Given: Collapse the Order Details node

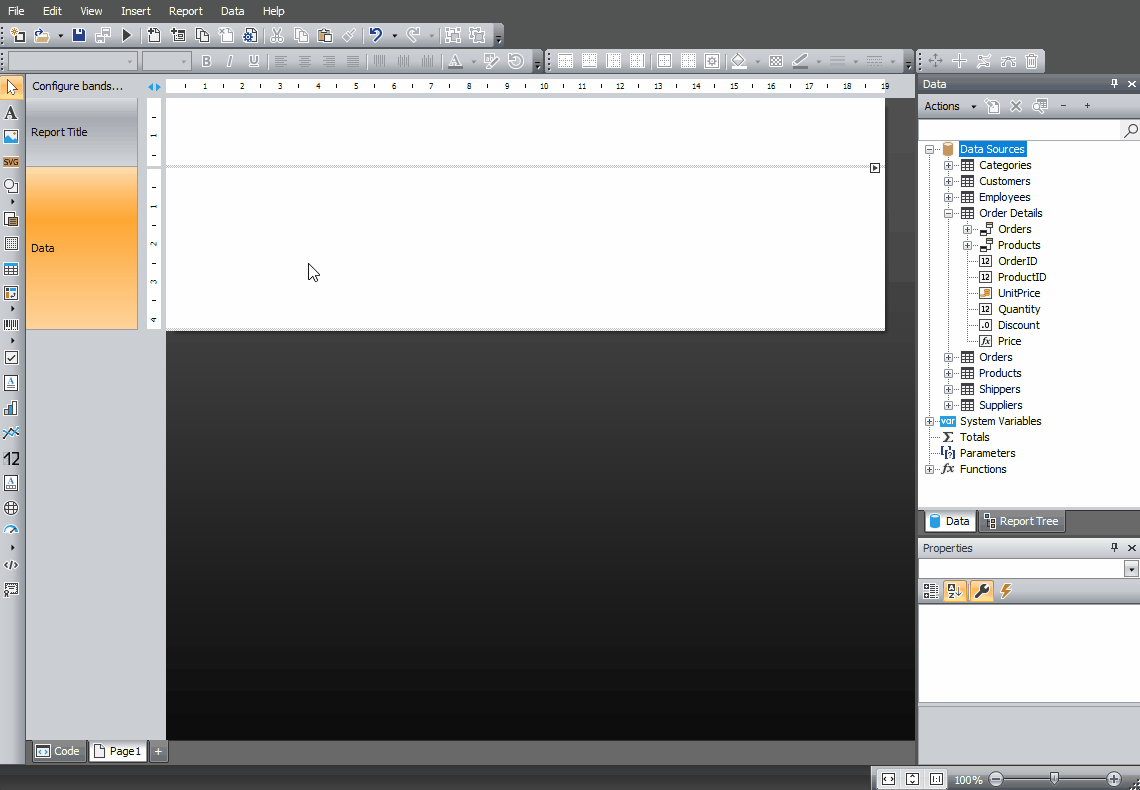Looking at the screenshot, I should pyautogui.click(x=949, y=213).
